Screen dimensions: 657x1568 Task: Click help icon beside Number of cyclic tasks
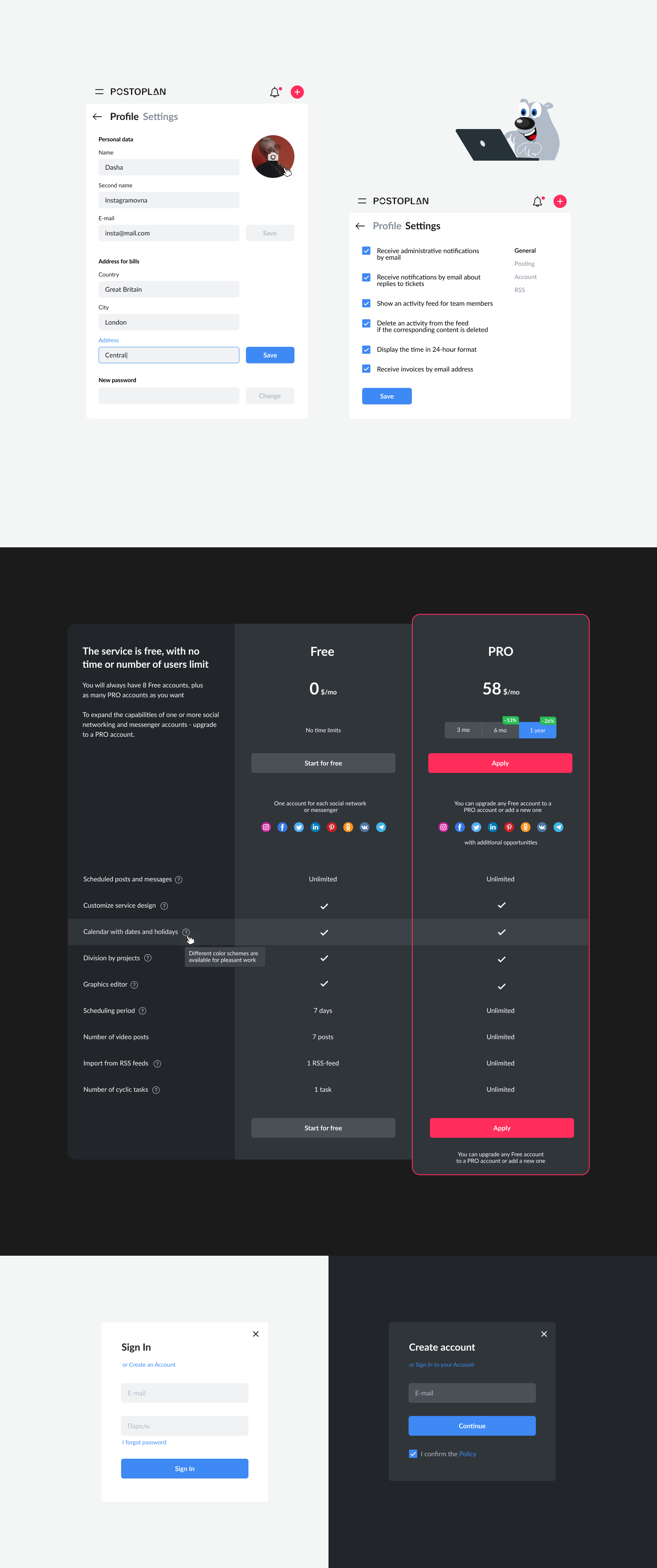click(x=156, y=1090)
